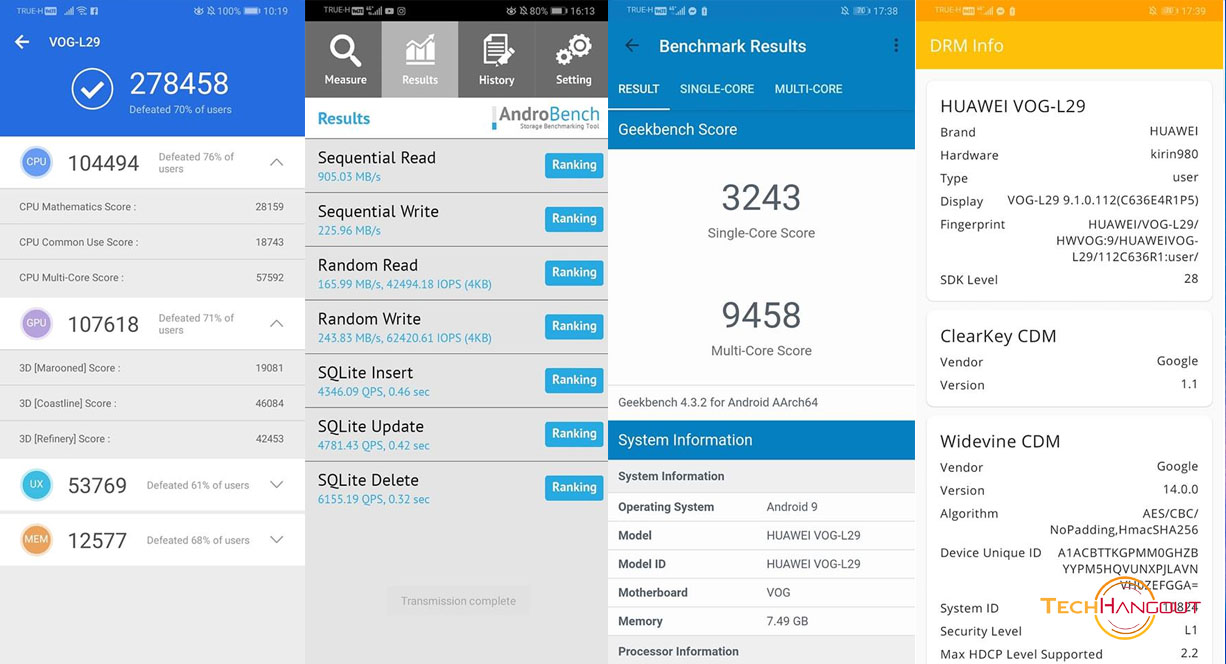
Task: Tap the SQLite Insert result label
Action: [x=365, y=373]
